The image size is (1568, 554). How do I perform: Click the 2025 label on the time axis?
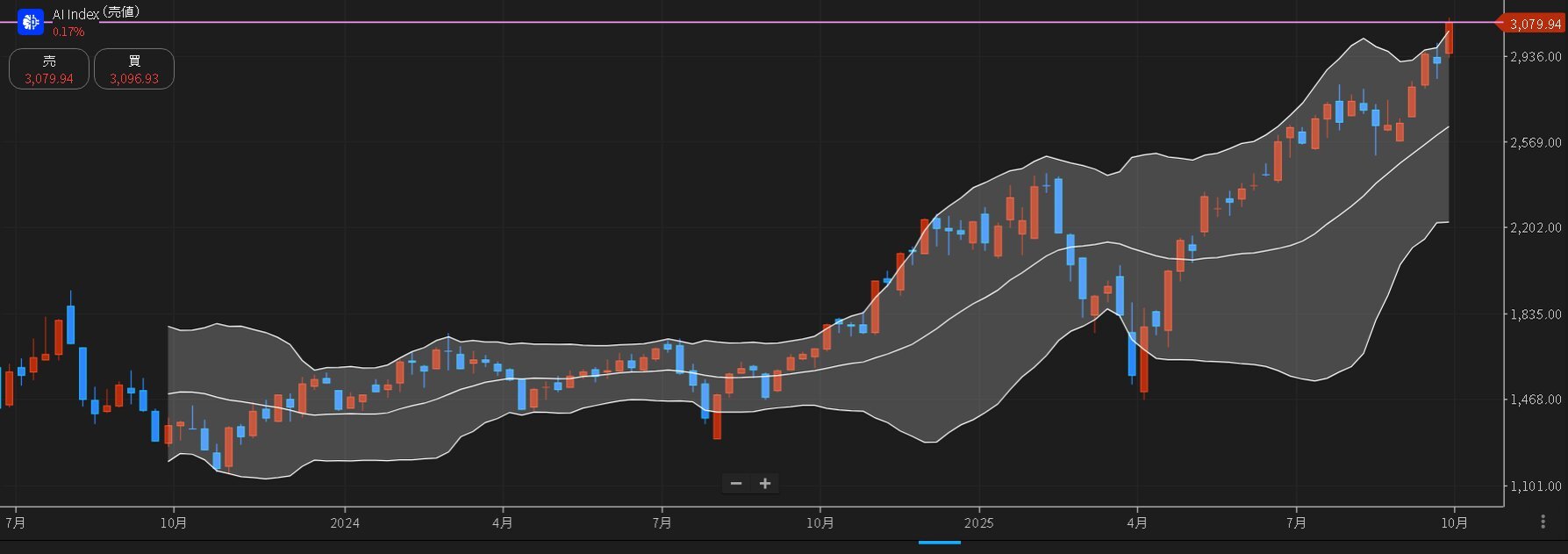point(978,523)
